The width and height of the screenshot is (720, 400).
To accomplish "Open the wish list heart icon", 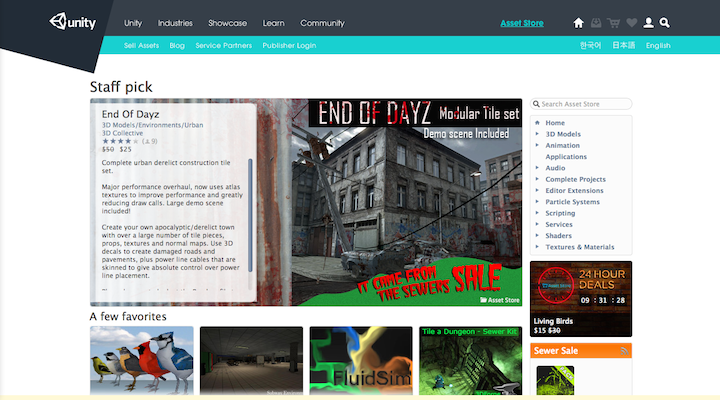I will [x=632, y=23].
